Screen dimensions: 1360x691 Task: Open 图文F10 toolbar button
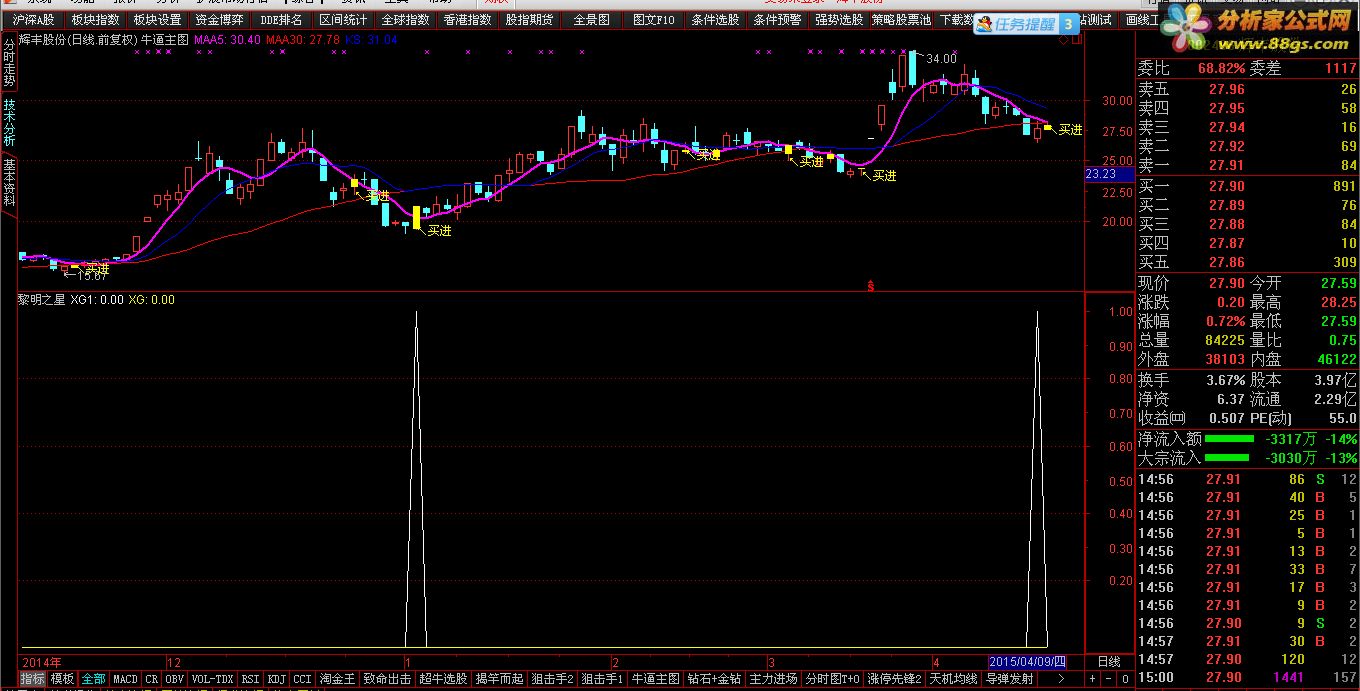click(x=654, y=19)
